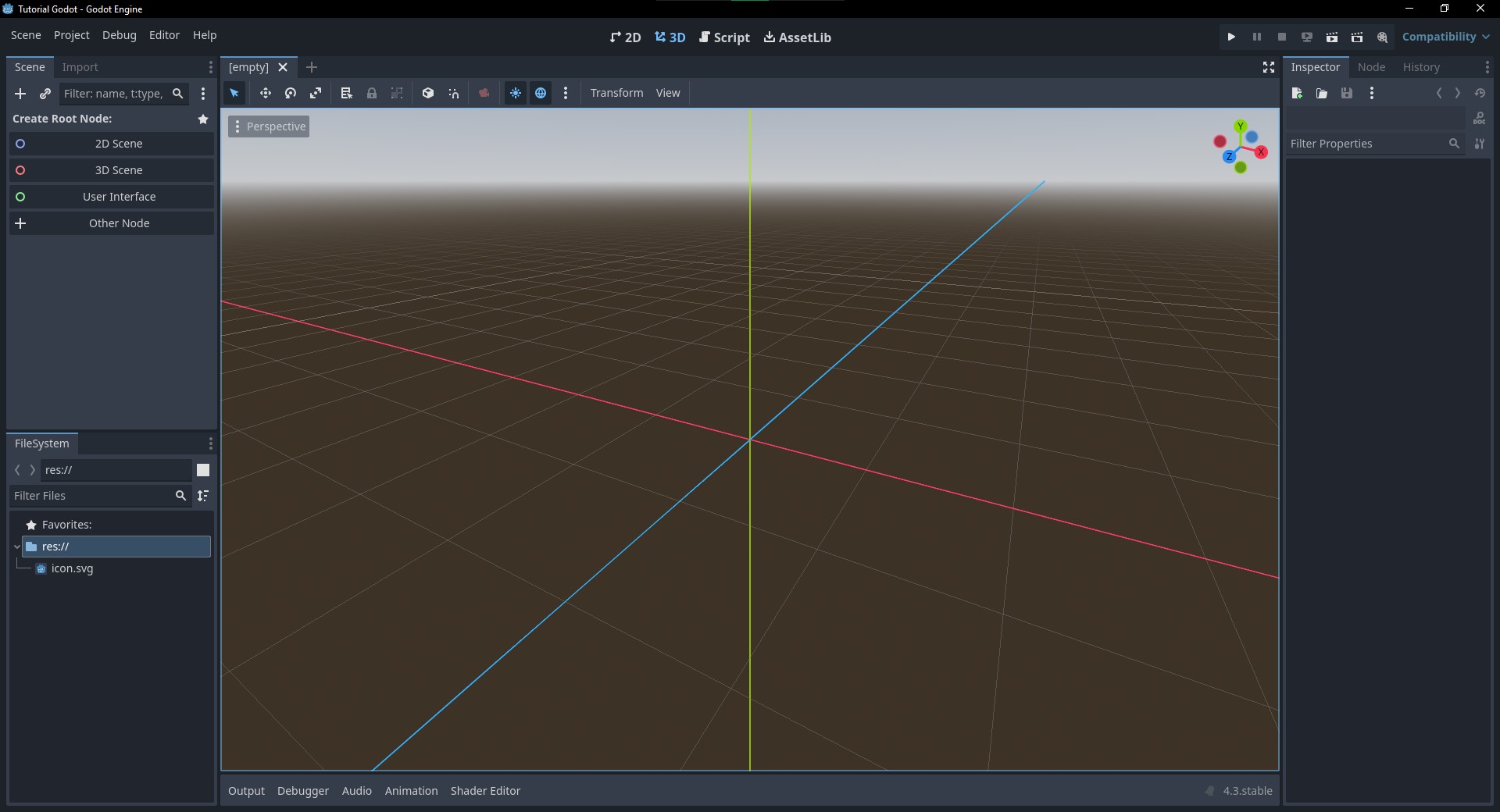Save the current resource in Inspector
The width and height of the screenshot is (1500, 812).
click(1347, 93)
